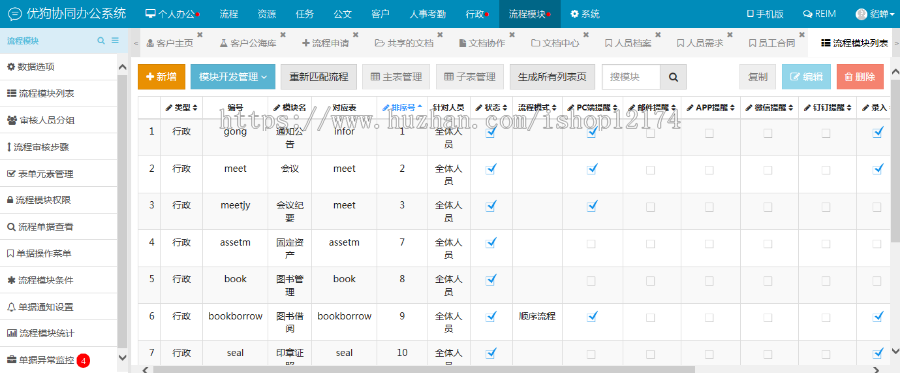The height and width of the screenshot is (373, 900).
Task: Open the 模块开发管理 dropdown
Action: click(232, 77)
